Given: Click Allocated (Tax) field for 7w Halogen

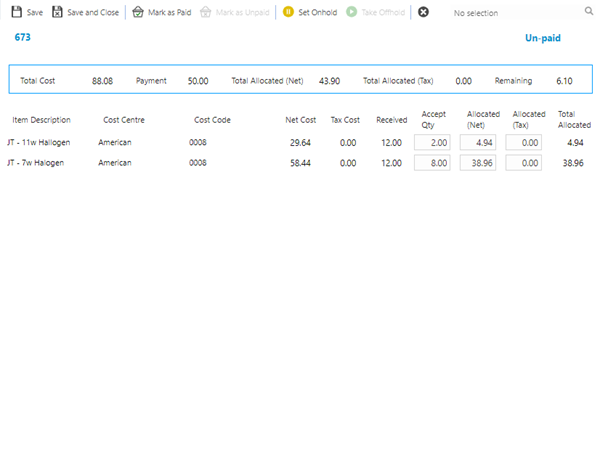Looking at the screenshot, I should pos(523,162).
